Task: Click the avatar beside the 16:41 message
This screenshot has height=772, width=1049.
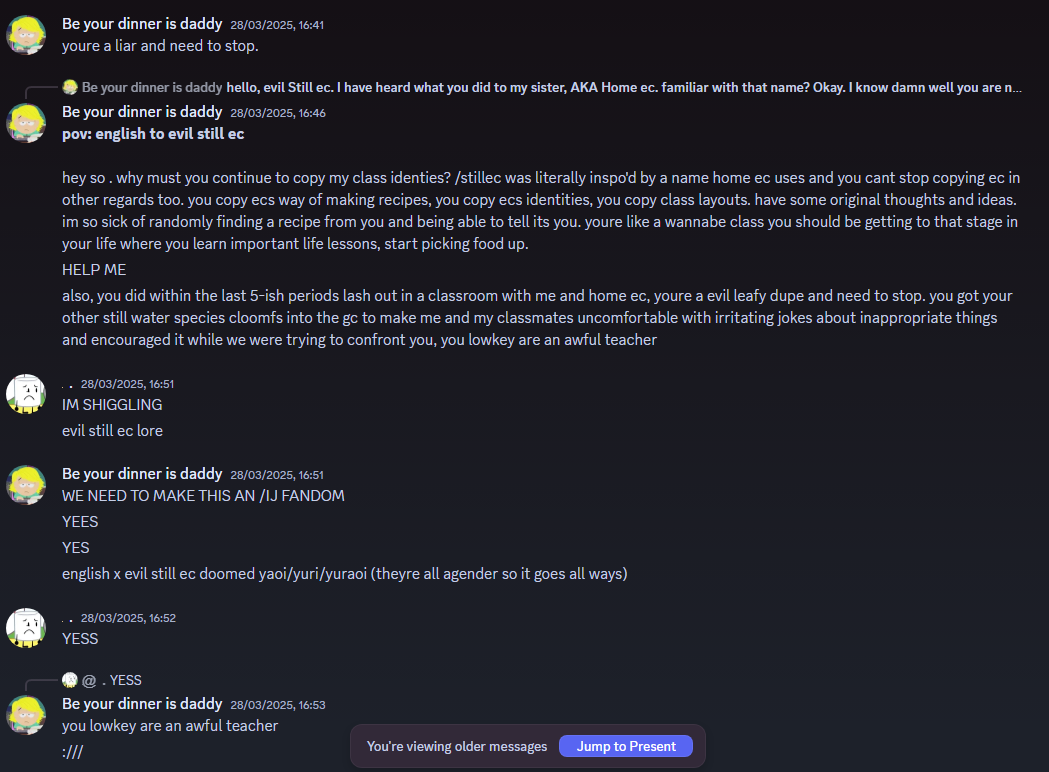Action: tap(26, 34)
